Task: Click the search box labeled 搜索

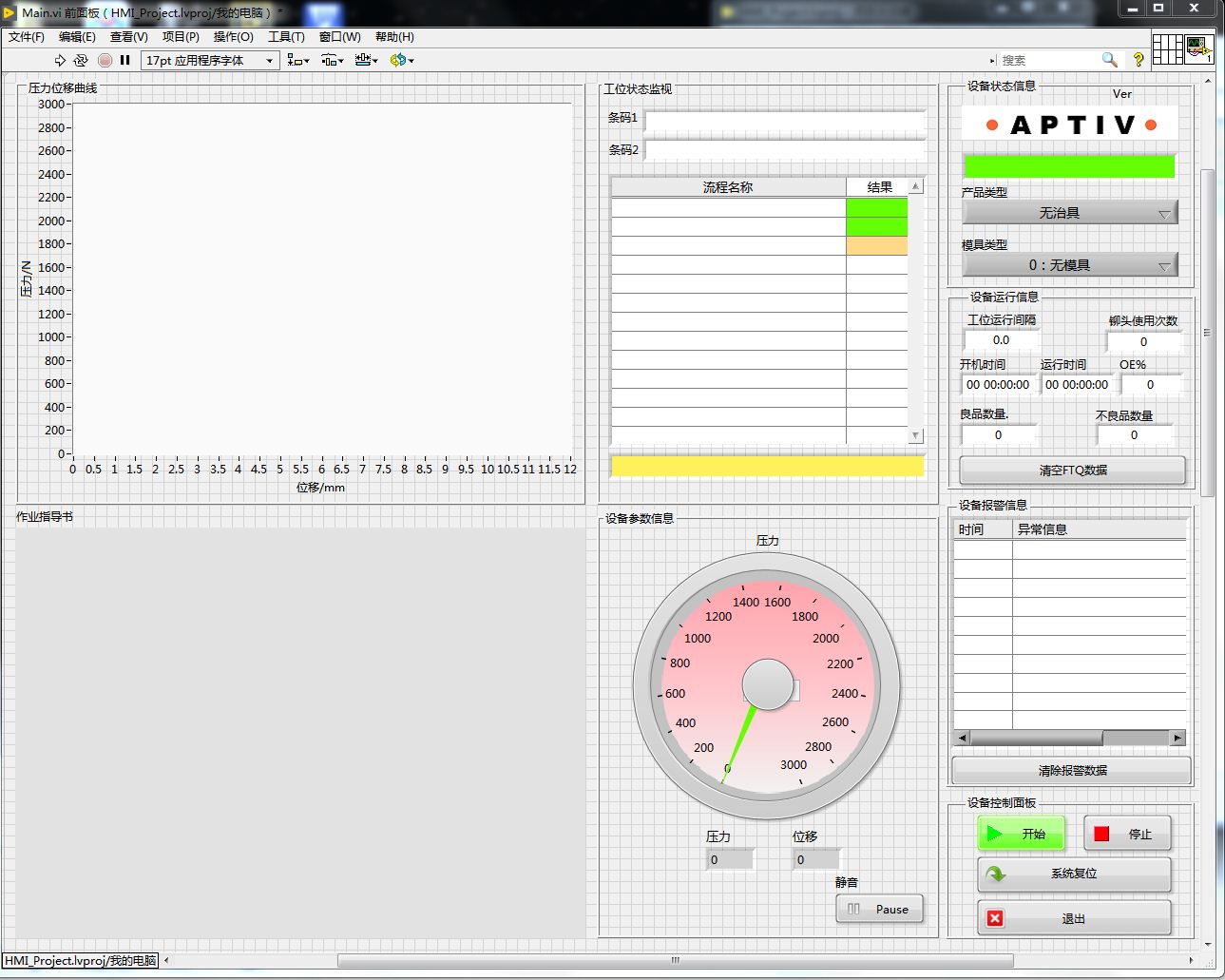Action: click(x=1048, y=60)
